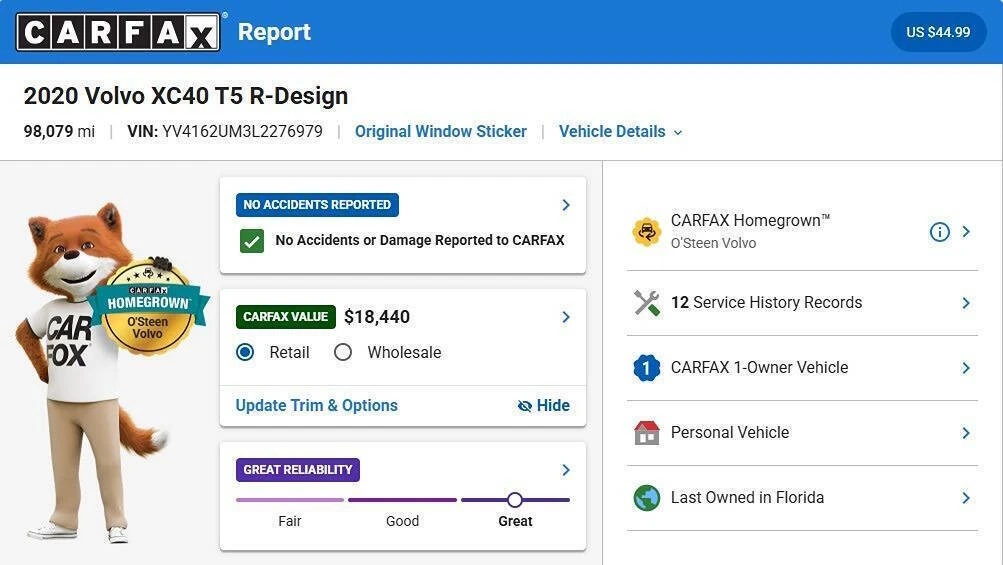Viewport: 1003px width, 565px height.
Task: Click the 98,079 mi mileage text
Action: pos(59,132)
